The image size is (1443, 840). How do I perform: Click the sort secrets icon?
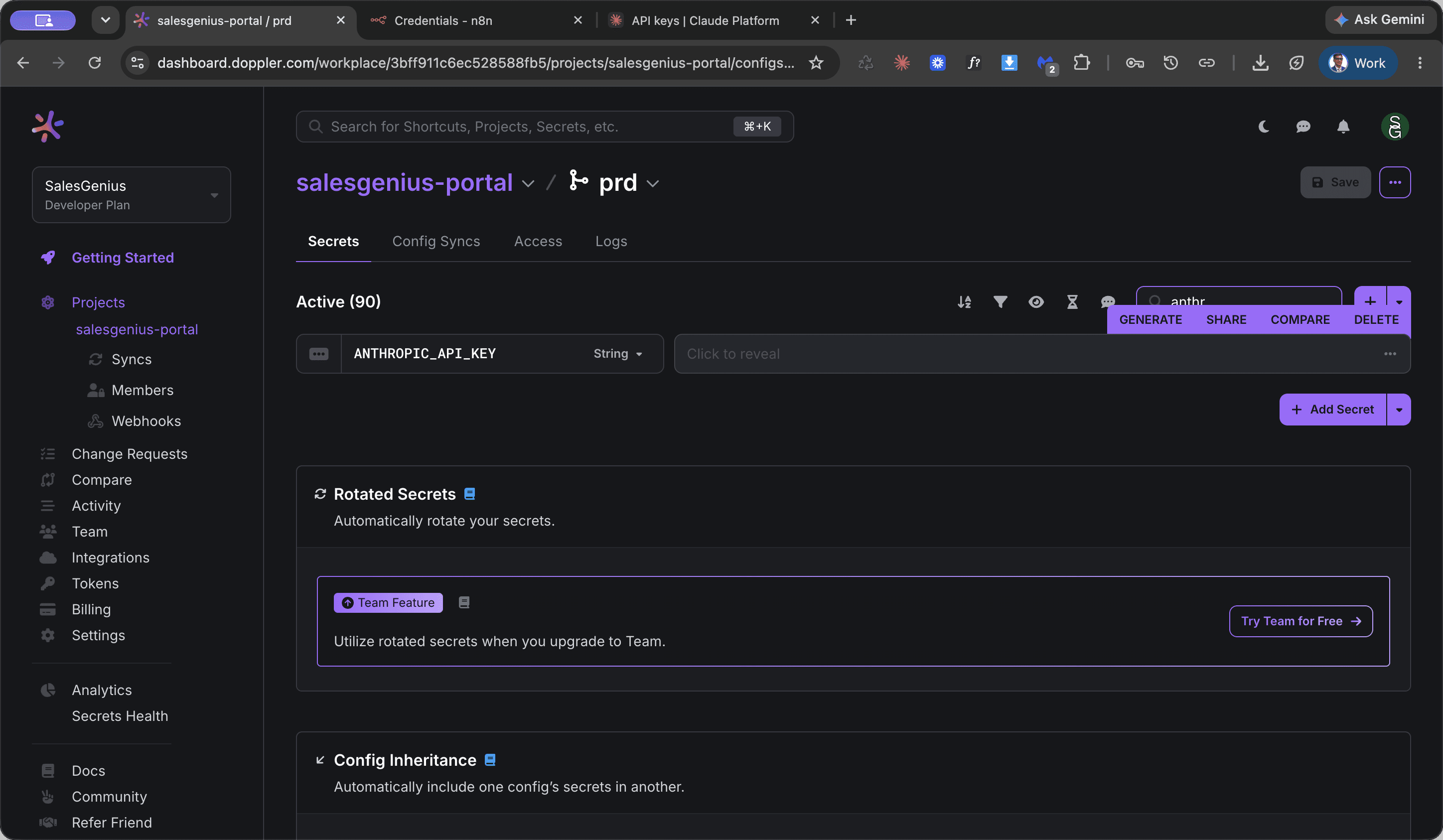point(964,302)
